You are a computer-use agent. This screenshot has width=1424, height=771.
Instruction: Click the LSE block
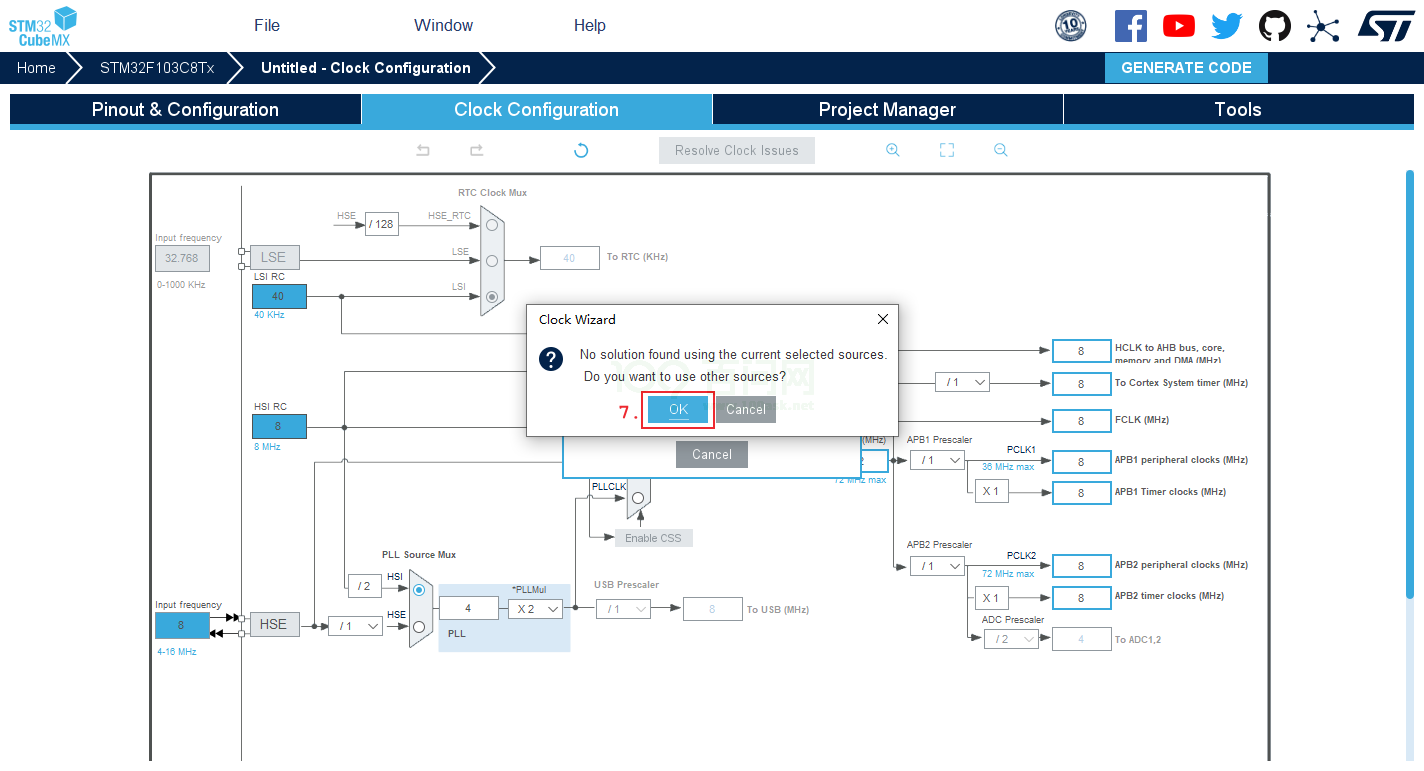[x=274, y=257]
